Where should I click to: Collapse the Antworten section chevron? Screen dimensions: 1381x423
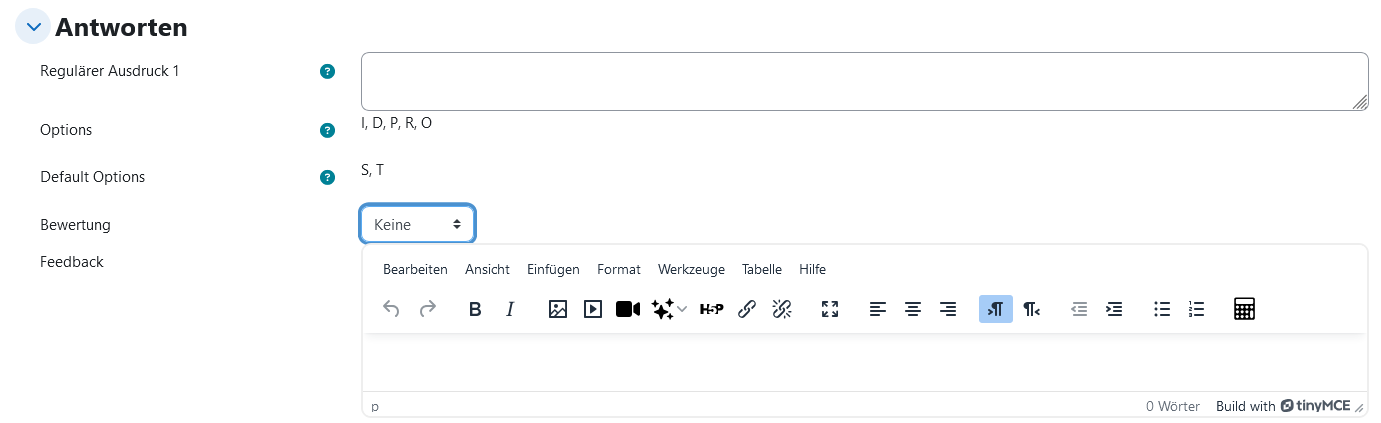coord(33,28)
